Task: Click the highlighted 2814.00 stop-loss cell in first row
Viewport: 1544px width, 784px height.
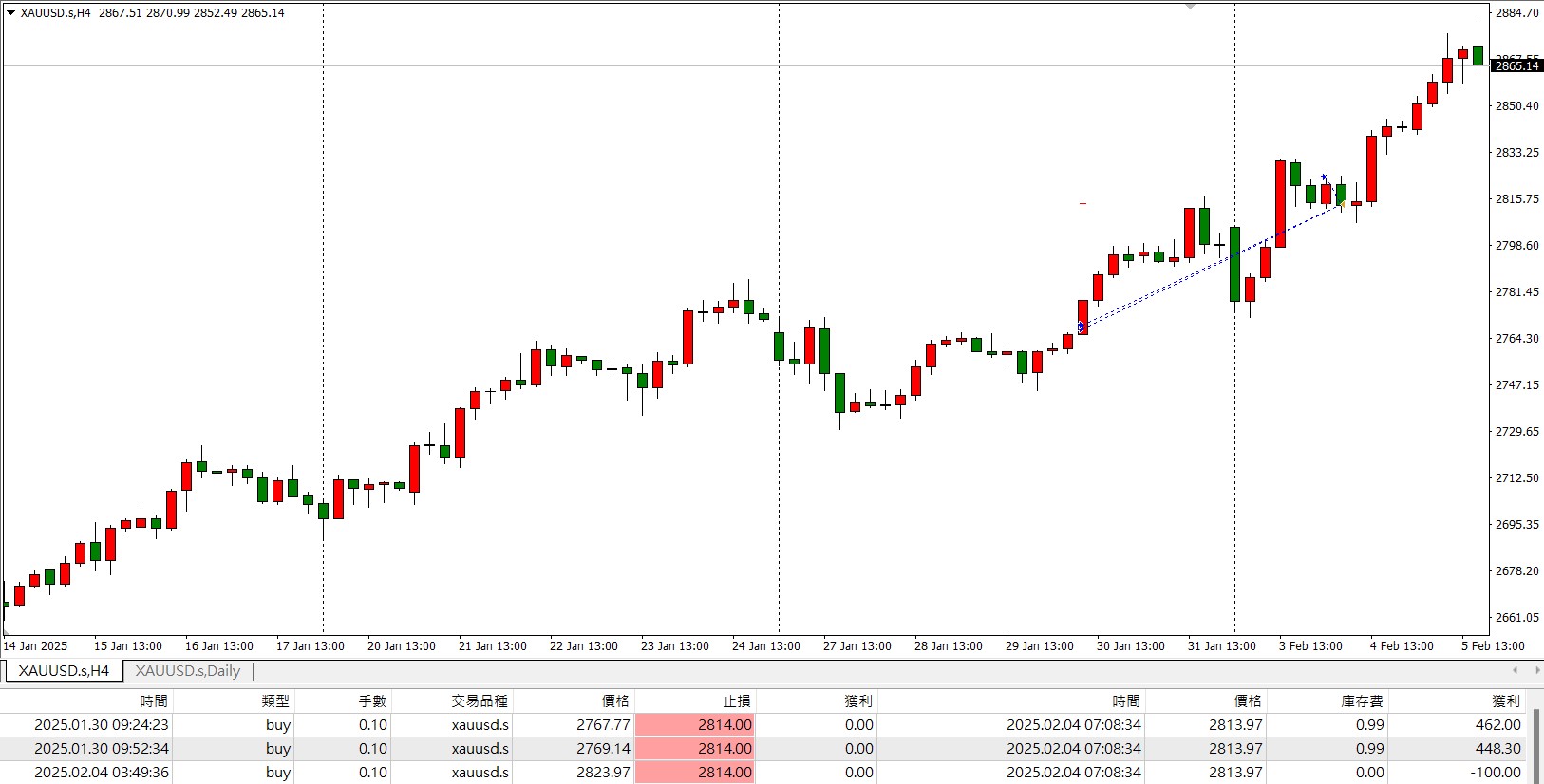Action: pyautogui.click(x=695, y=725)
